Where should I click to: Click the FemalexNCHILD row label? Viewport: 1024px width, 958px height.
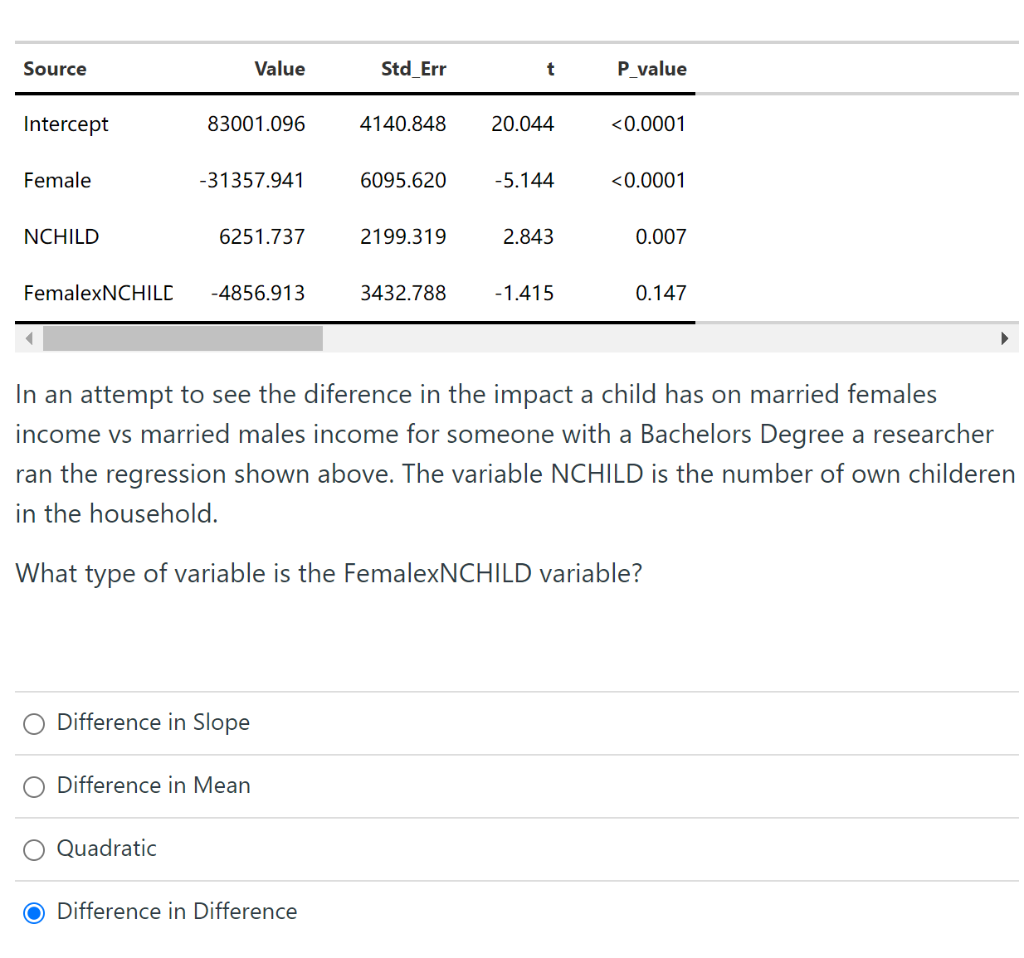(x=99, y=293)
